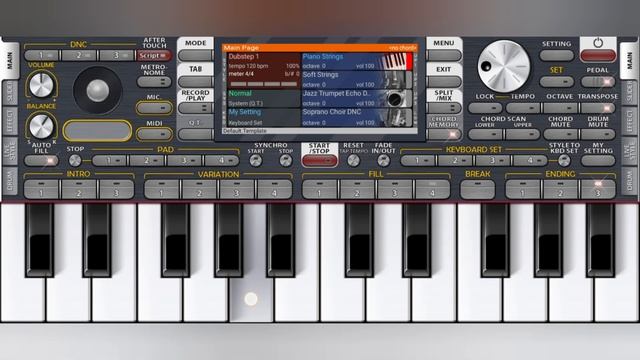640x360 pixels.
Task: Click the After Touch Script button
Action: [x=154, y=56]
